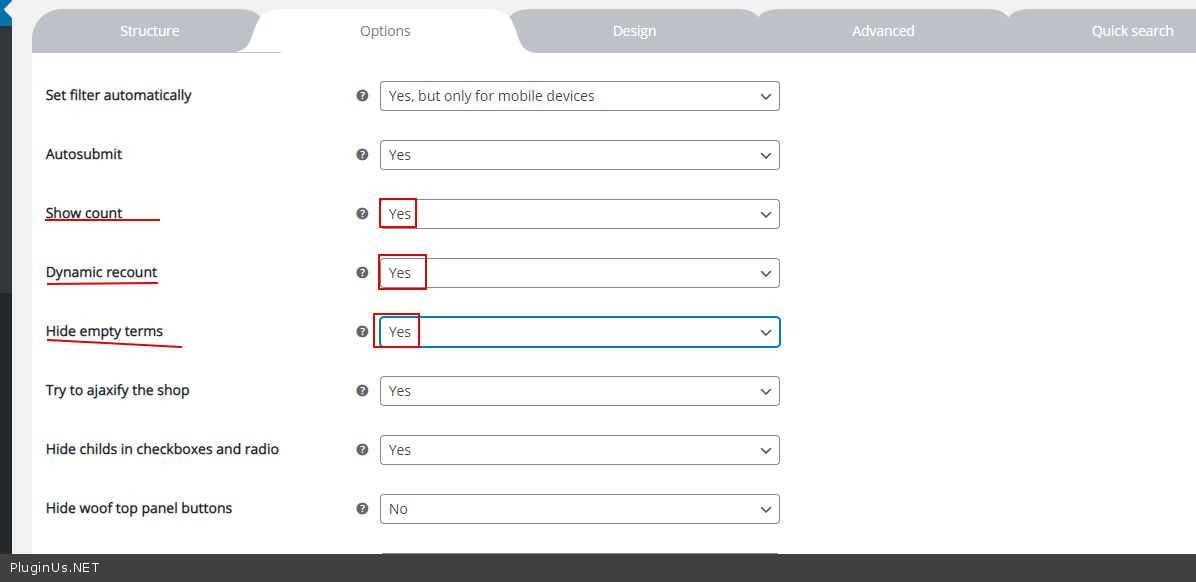Click help icon next to Show count

tap(362, 214)
